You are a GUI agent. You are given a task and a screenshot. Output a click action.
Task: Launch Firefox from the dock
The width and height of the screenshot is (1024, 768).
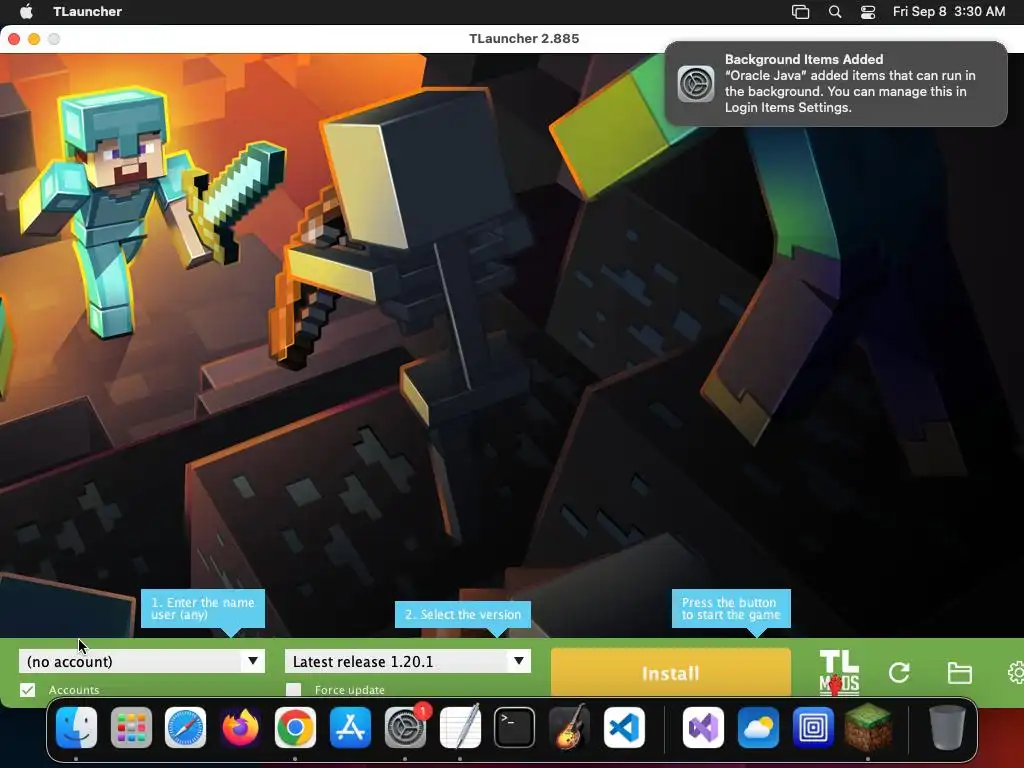(x=240, y=728)
